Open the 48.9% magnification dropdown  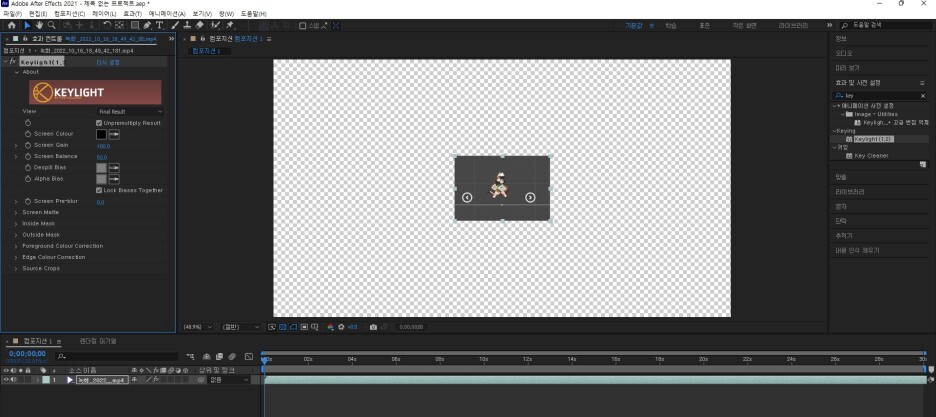point(198,327)
